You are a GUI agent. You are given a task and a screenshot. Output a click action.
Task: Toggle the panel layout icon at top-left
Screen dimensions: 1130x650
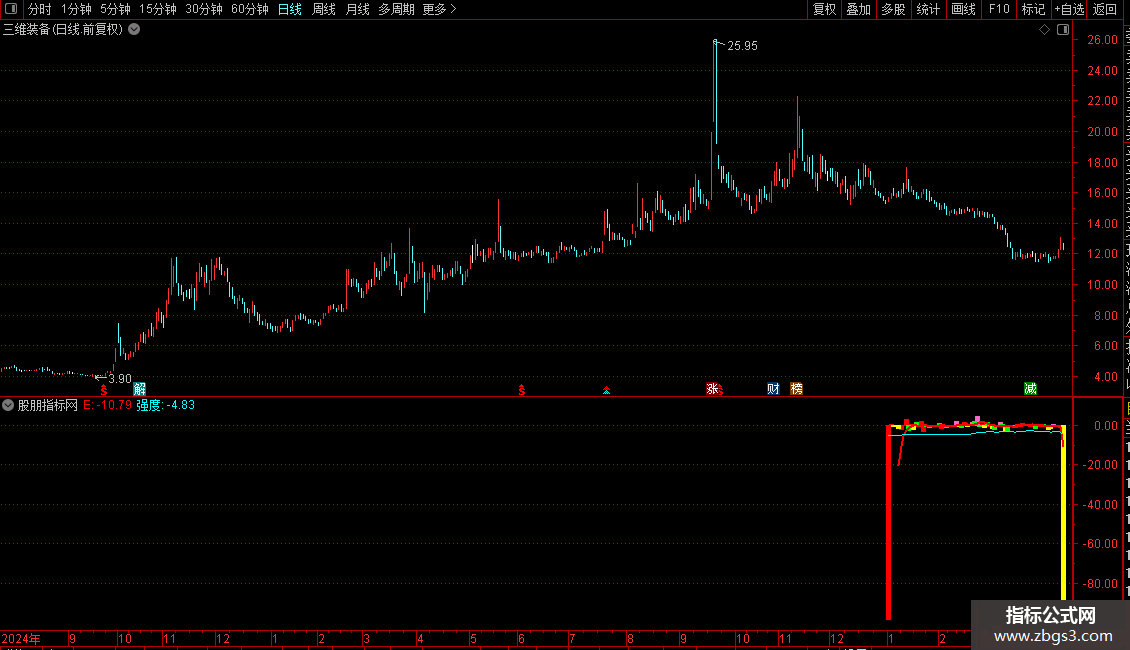pos(11,9)
